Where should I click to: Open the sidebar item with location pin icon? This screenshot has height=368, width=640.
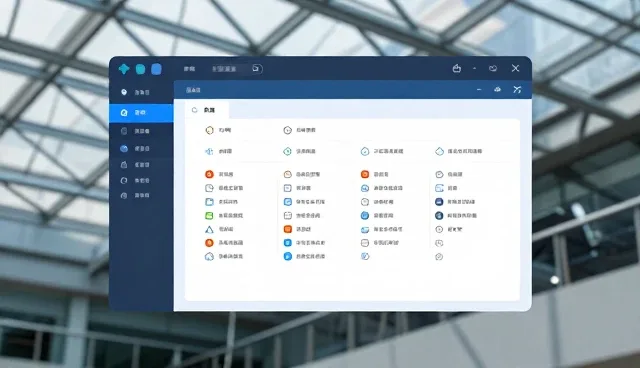[141, 93]
